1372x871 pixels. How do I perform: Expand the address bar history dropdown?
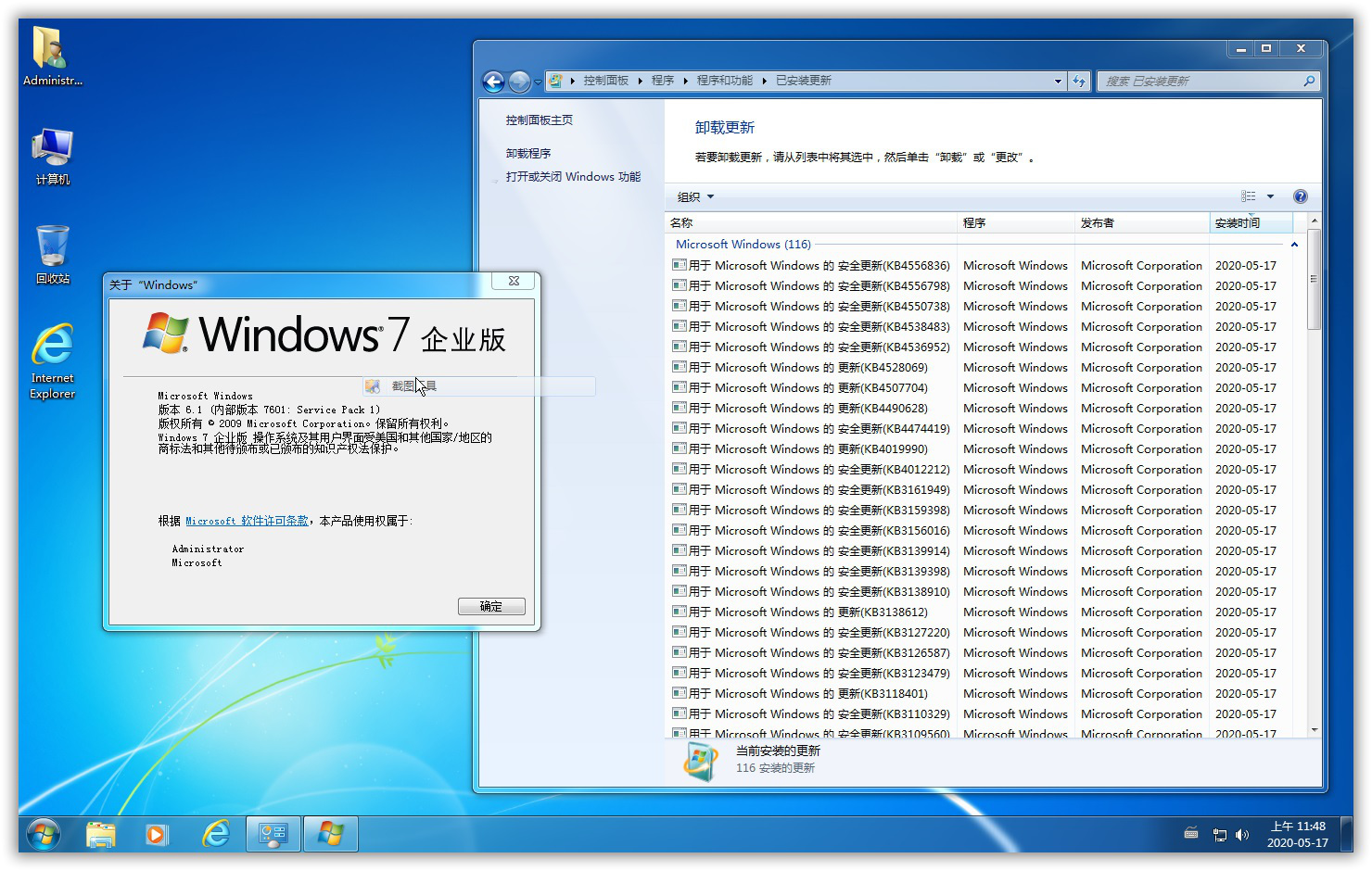point(1058,82)
